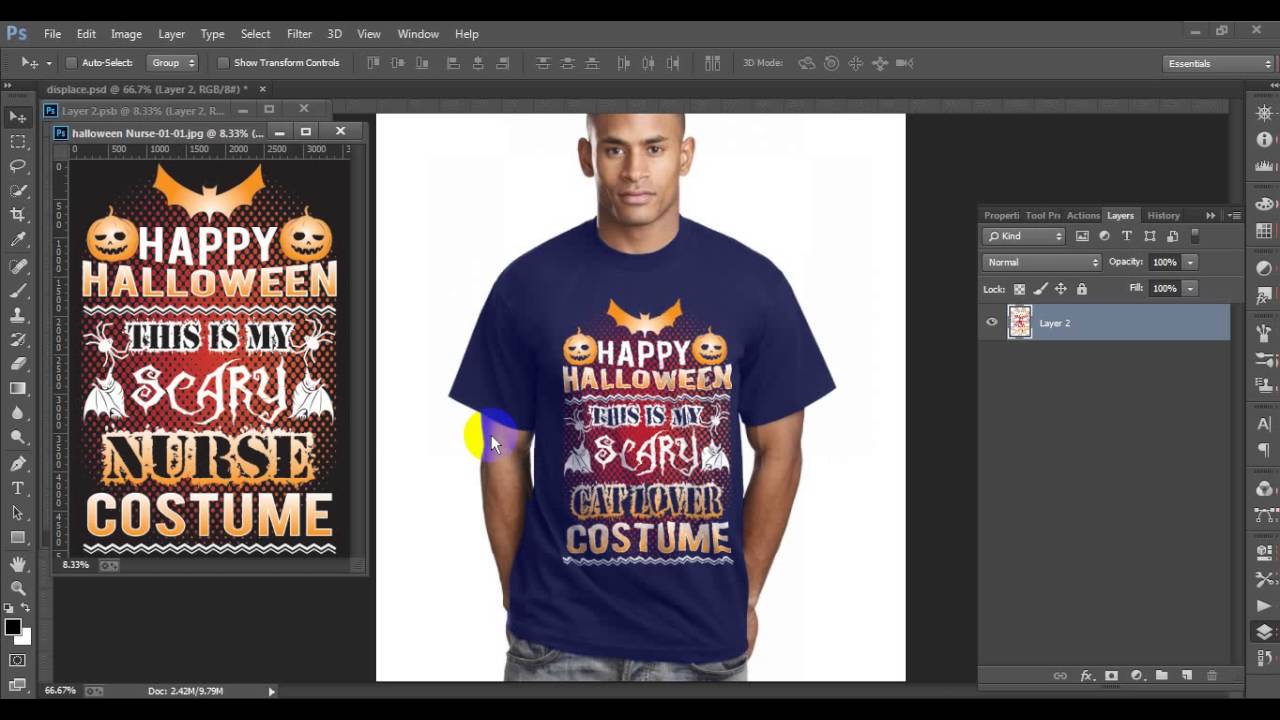The image size is (1280, 720).
Task: Select the Move tool in the toolbox
Action: (18, 117)
